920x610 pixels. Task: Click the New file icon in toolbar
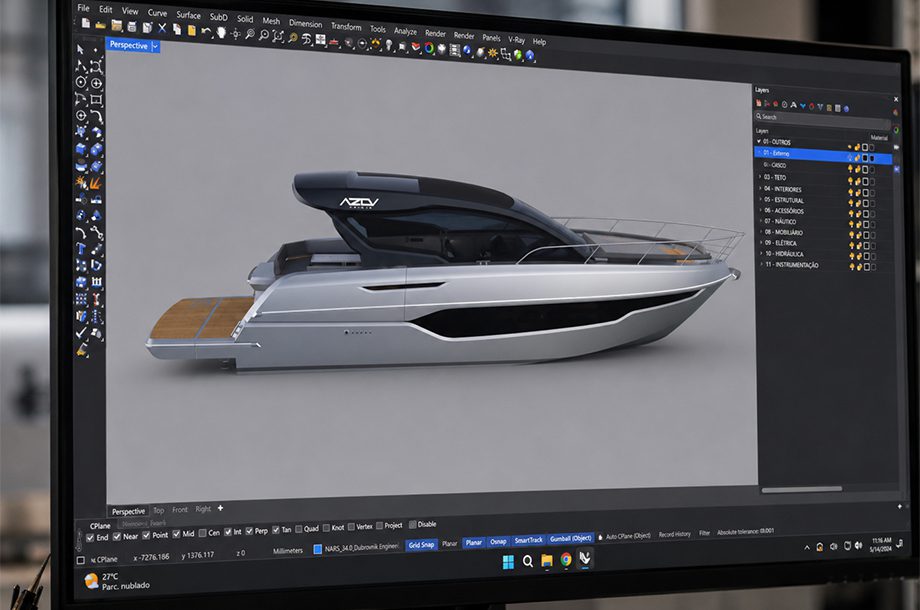85,23
